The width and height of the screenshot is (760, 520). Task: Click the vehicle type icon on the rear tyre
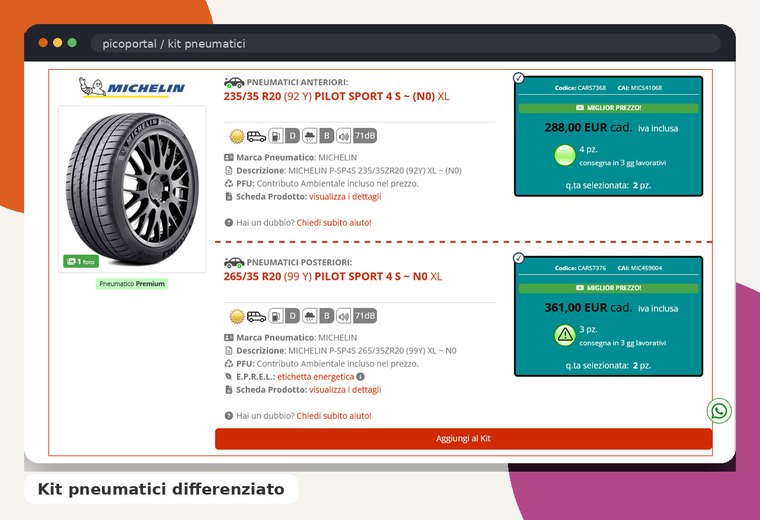[256, 316]
